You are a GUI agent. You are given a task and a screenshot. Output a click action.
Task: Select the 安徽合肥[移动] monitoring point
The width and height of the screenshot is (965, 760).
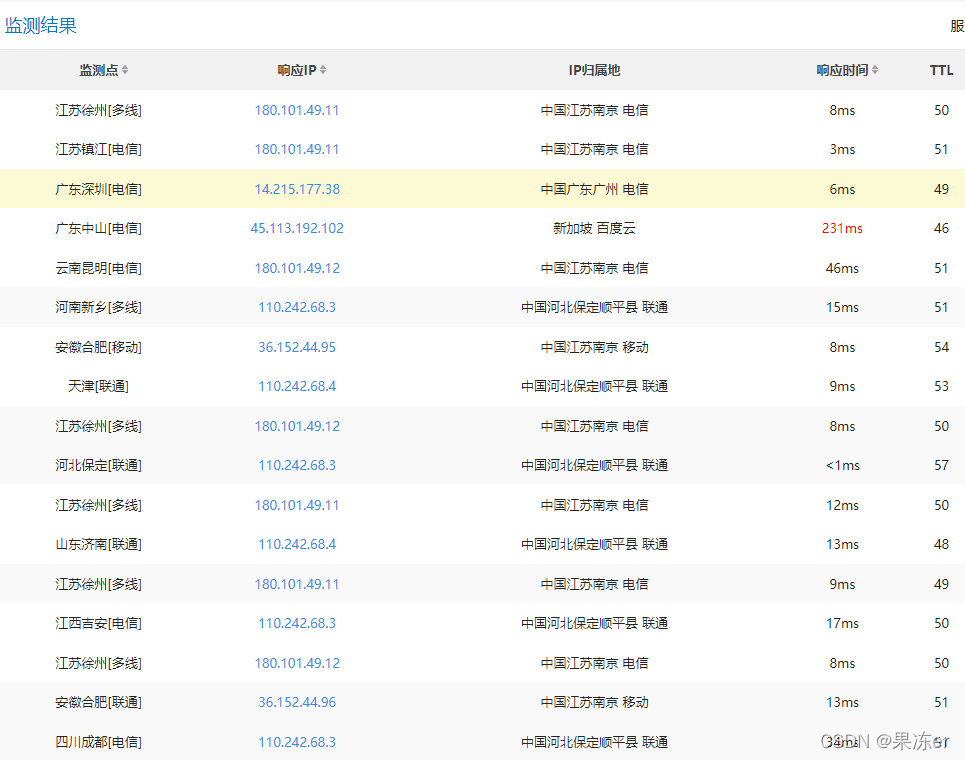[98, 347]
